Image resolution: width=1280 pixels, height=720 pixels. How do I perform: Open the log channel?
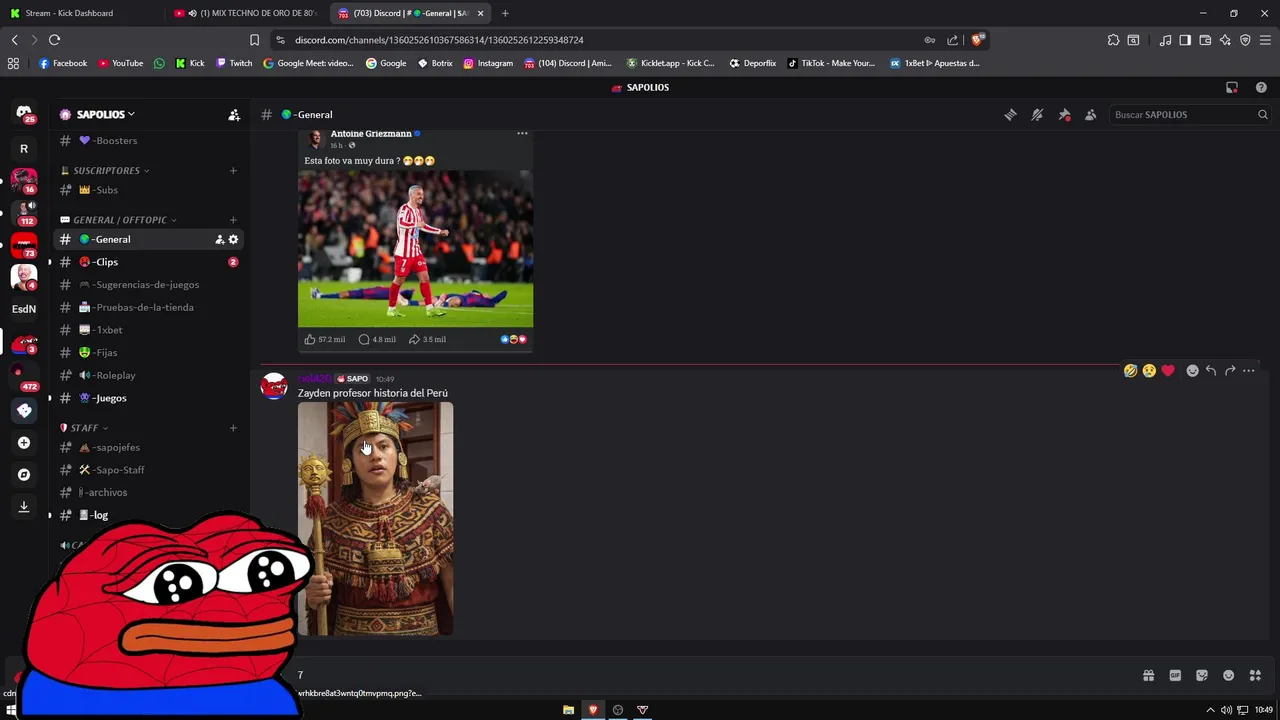click(x=148, y=515)
